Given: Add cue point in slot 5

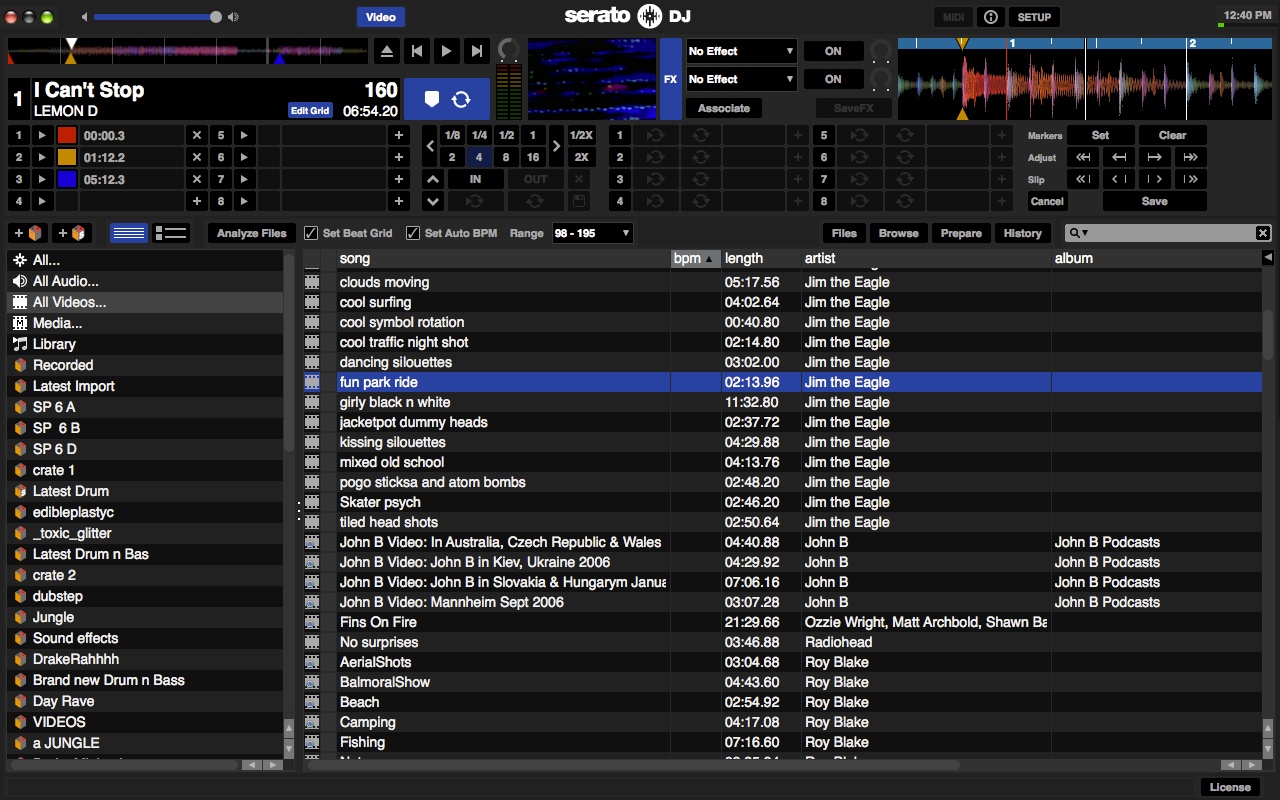Looking at the screenshot, I should pyautogui.click(x=399, y=135).
